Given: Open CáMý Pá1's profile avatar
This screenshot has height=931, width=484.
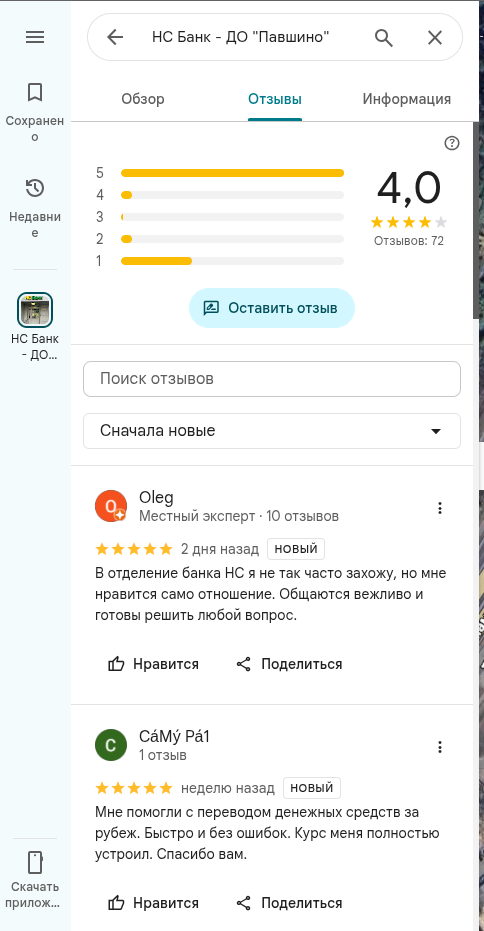Looking at the screenshot, I should pyautogui.click(x=111, y=745).
